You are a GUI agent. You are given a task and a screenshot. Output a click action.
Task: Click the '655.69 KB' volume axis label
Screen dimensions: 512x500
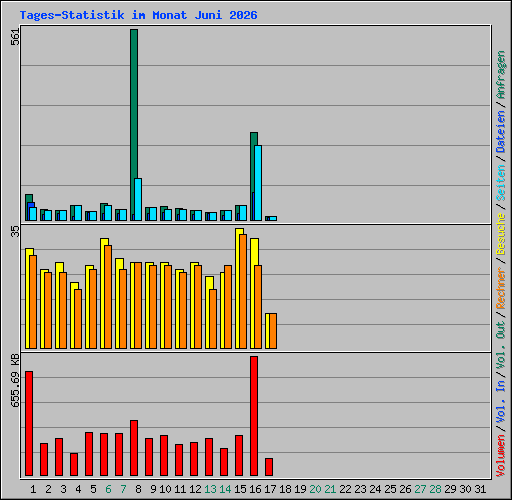[15, 381]
